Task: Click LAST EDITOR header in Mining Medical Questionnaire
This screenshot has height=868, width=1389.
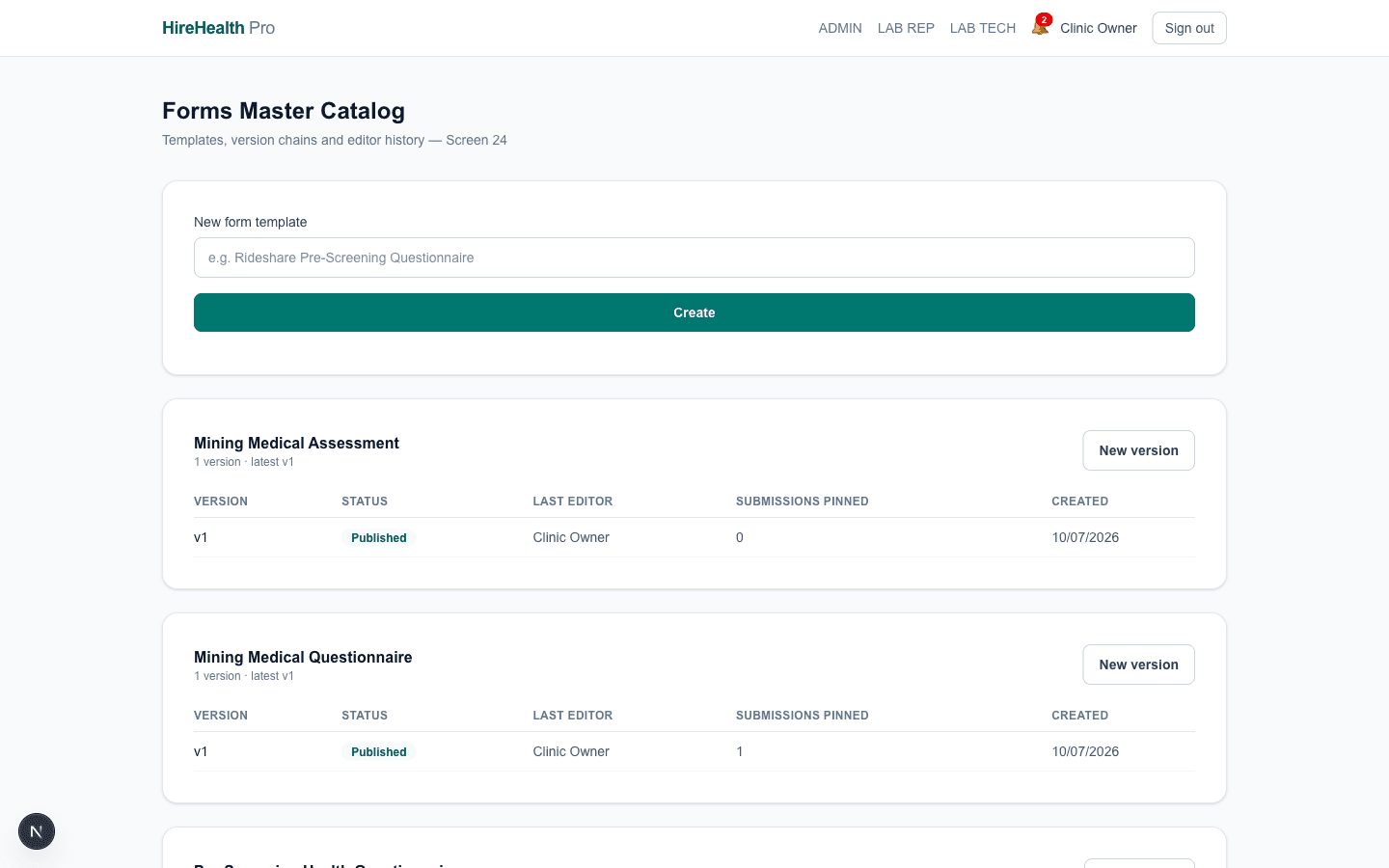Action: point(573,716)
